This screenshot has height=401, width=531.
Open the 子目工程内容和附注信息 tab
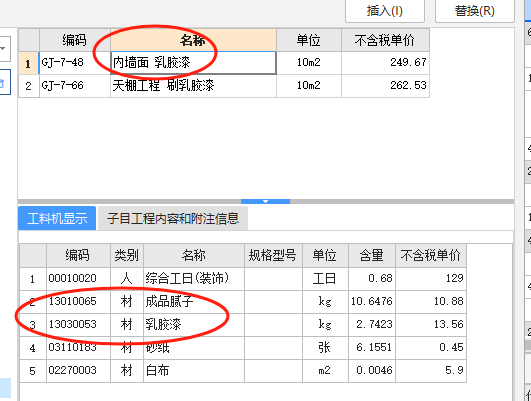[173, 218]
